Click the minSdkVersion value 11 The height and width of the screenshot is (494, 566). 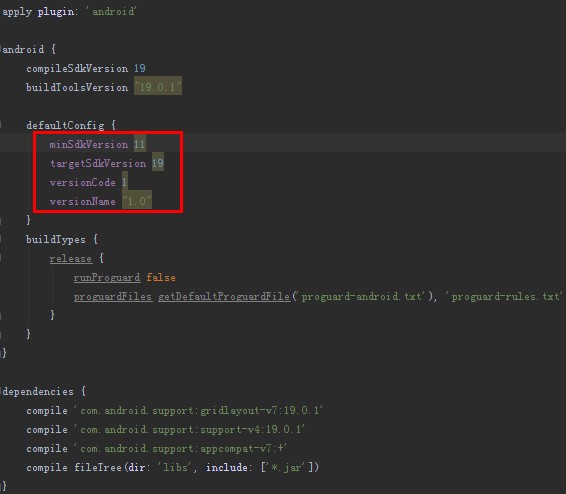tap(139, 144)
